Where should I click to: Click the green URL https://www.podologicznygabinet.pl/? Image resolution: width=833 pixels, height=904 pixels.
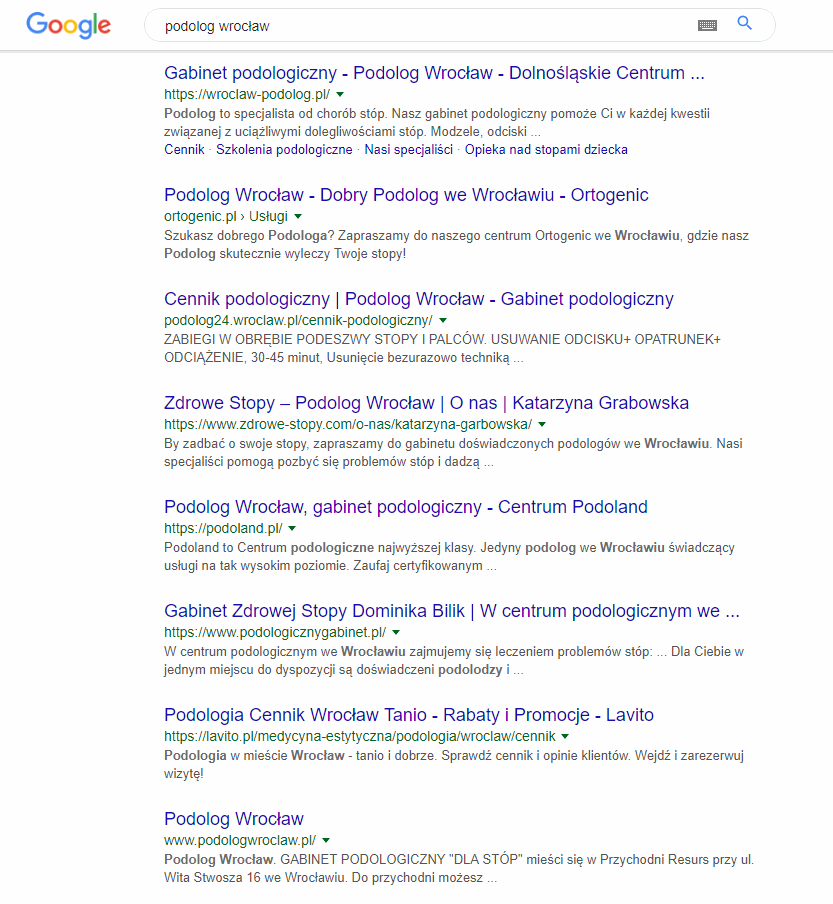(x=275, y=632)
